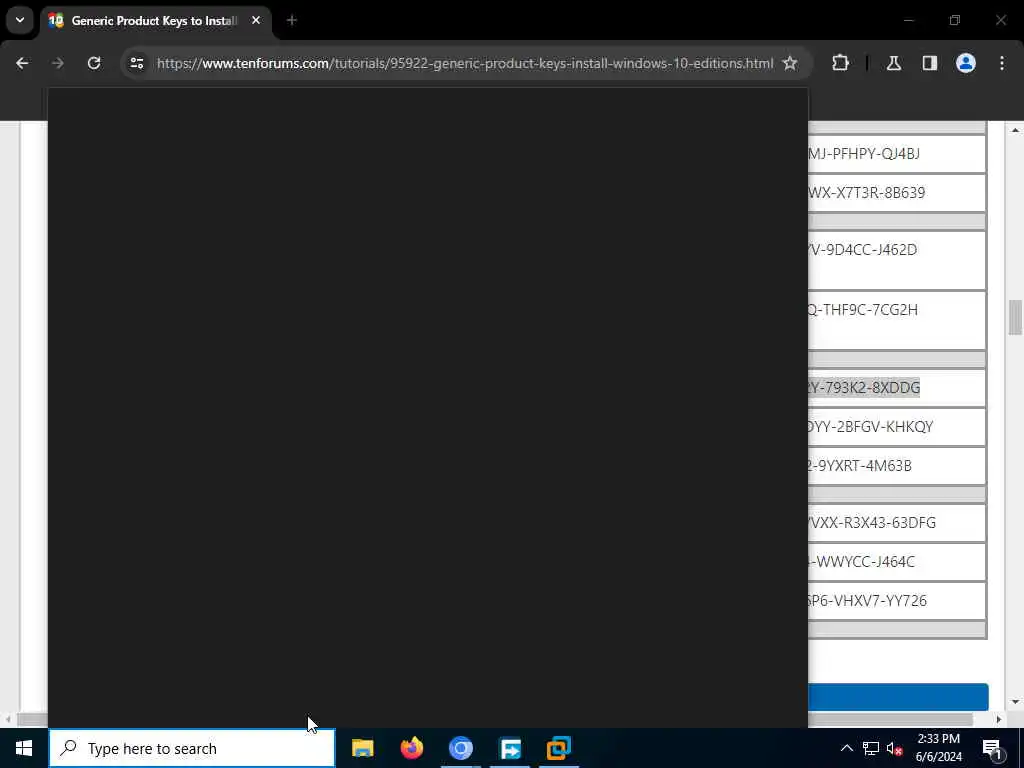Click the muted volume tray icon

pos(895,748)
